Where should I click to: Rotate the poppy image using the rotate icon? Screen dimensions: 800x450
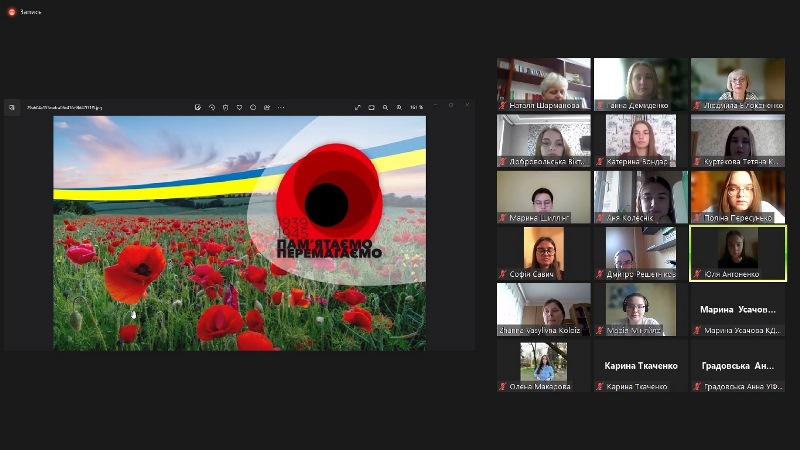tap(212, 107)
